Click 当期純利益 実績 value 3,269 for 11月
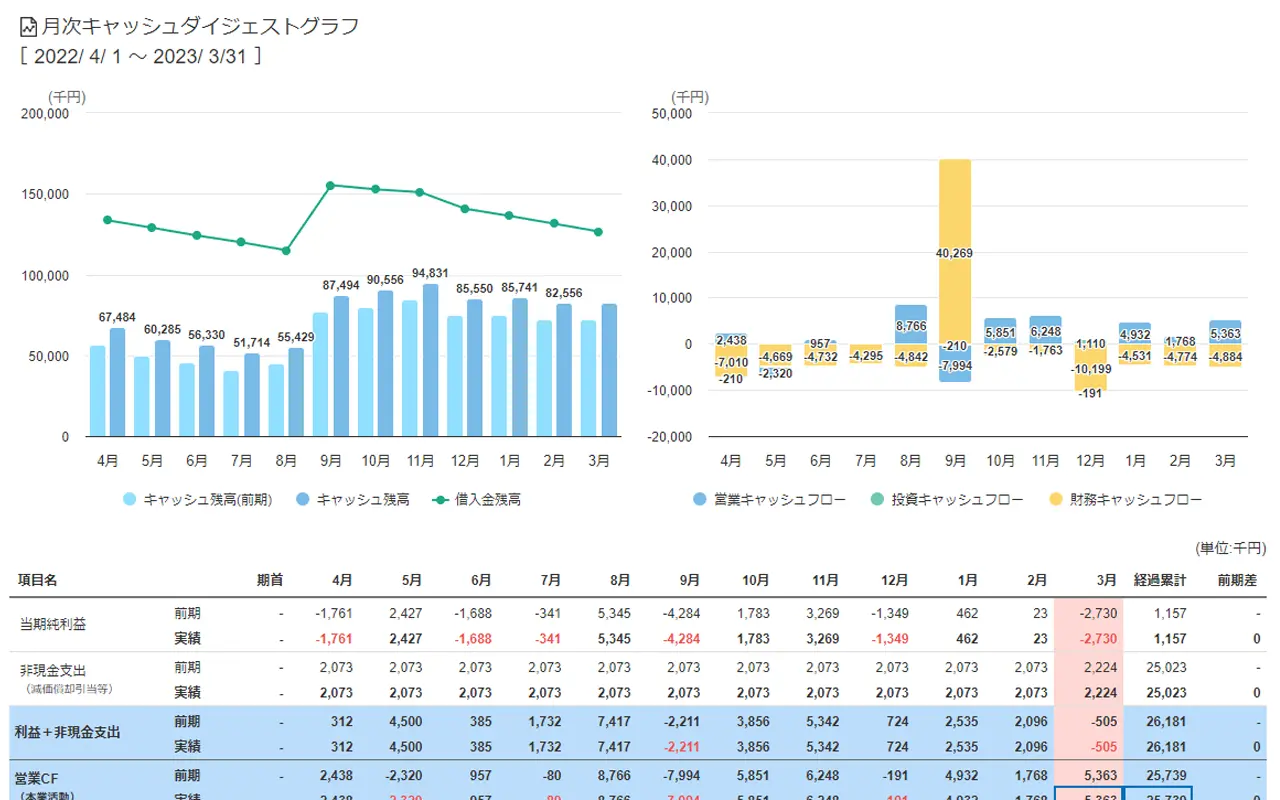 pos(822,638)
